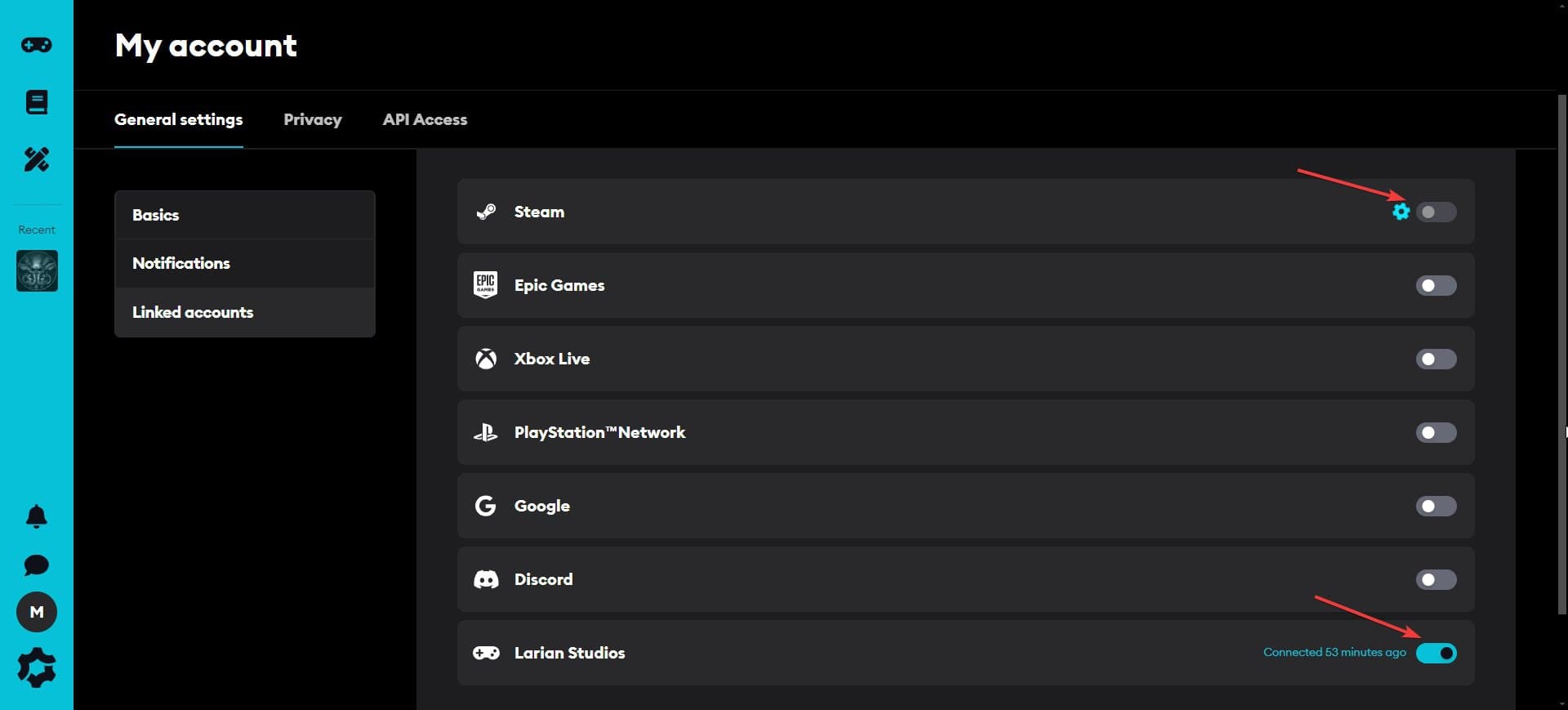Open the guides book icon in sidebar
This screenshot has width=1568, height=710.
click(x=37, y=102)
